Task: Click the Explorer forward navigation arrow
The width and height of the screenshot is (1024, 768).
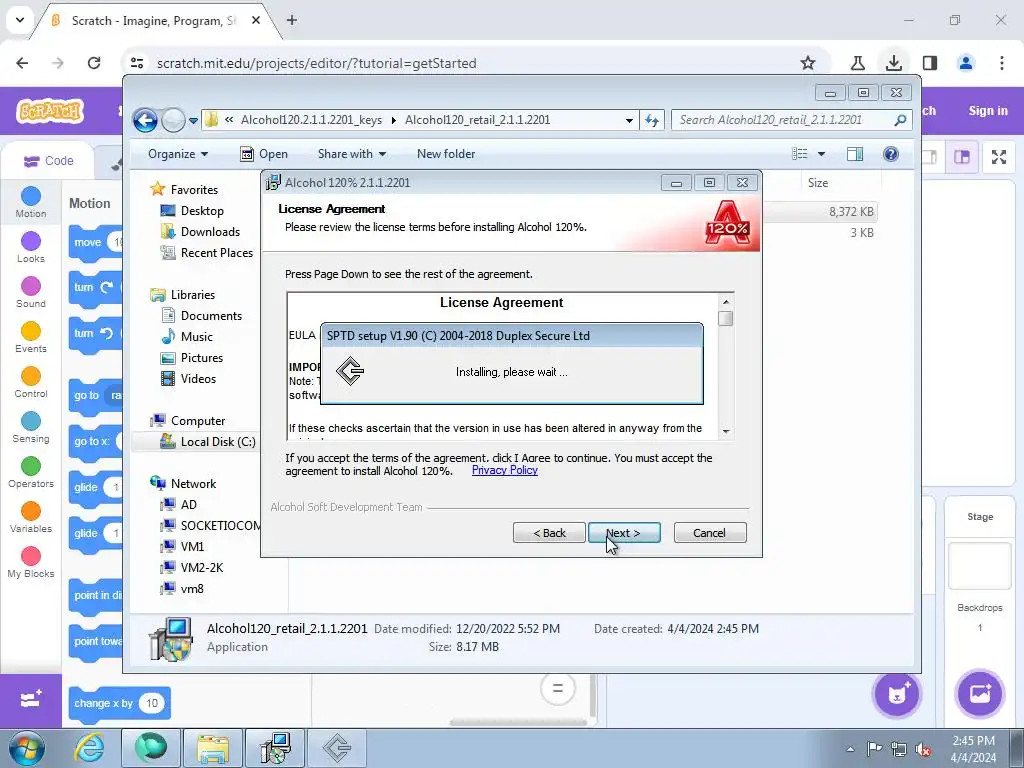Action: click(173, 120)
